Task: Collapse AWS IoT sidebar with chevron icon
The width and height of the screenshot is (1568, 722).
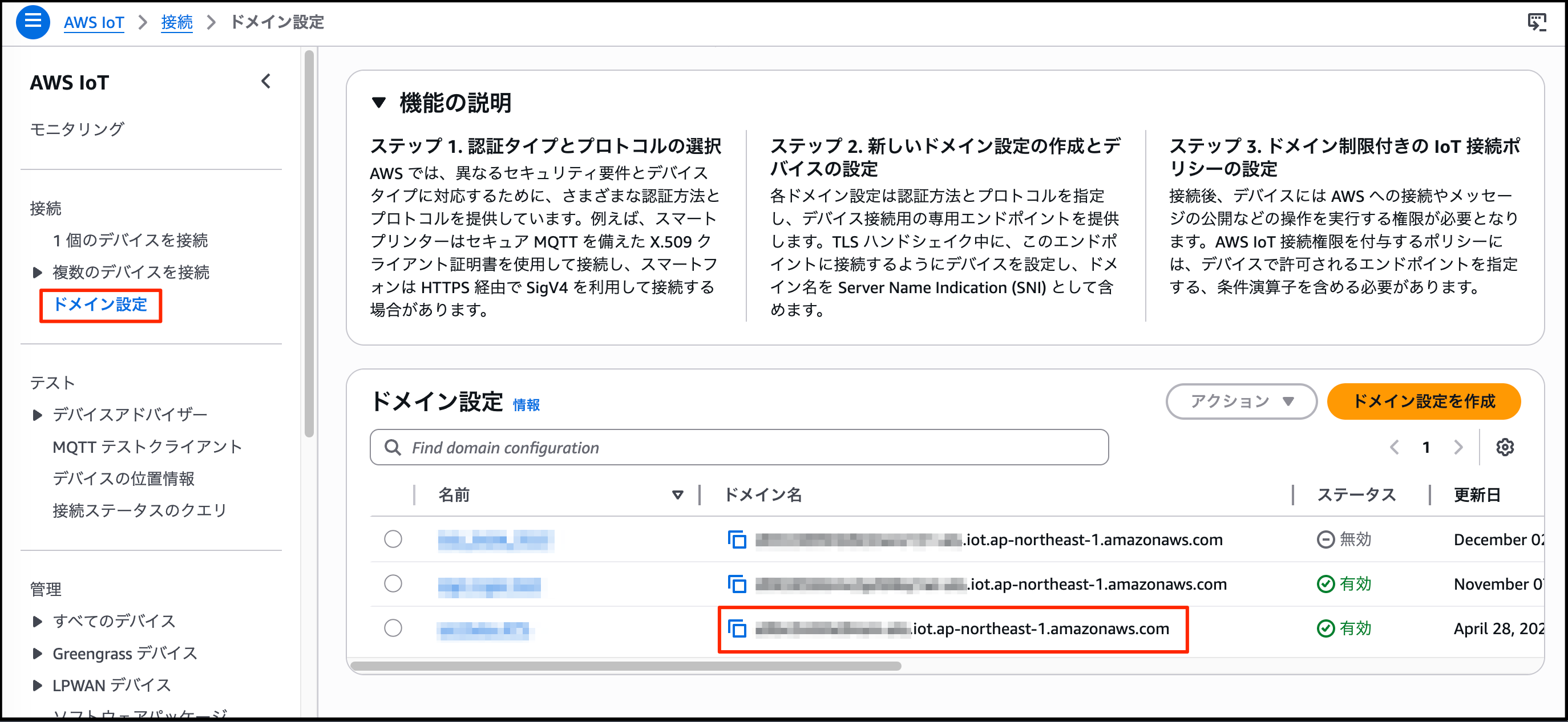Action: (x=266, y=82)
